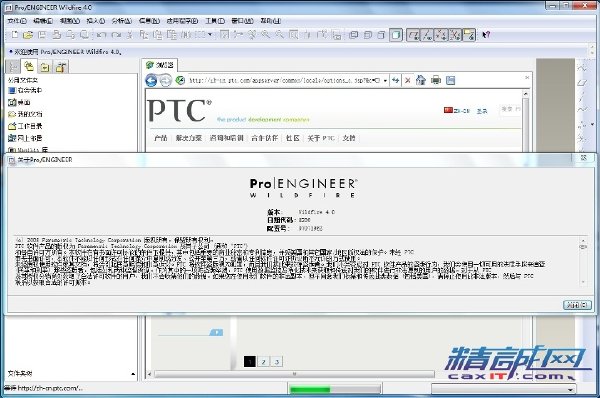
Task: Toggle annotation element display
Action: [x=469, y=35]
